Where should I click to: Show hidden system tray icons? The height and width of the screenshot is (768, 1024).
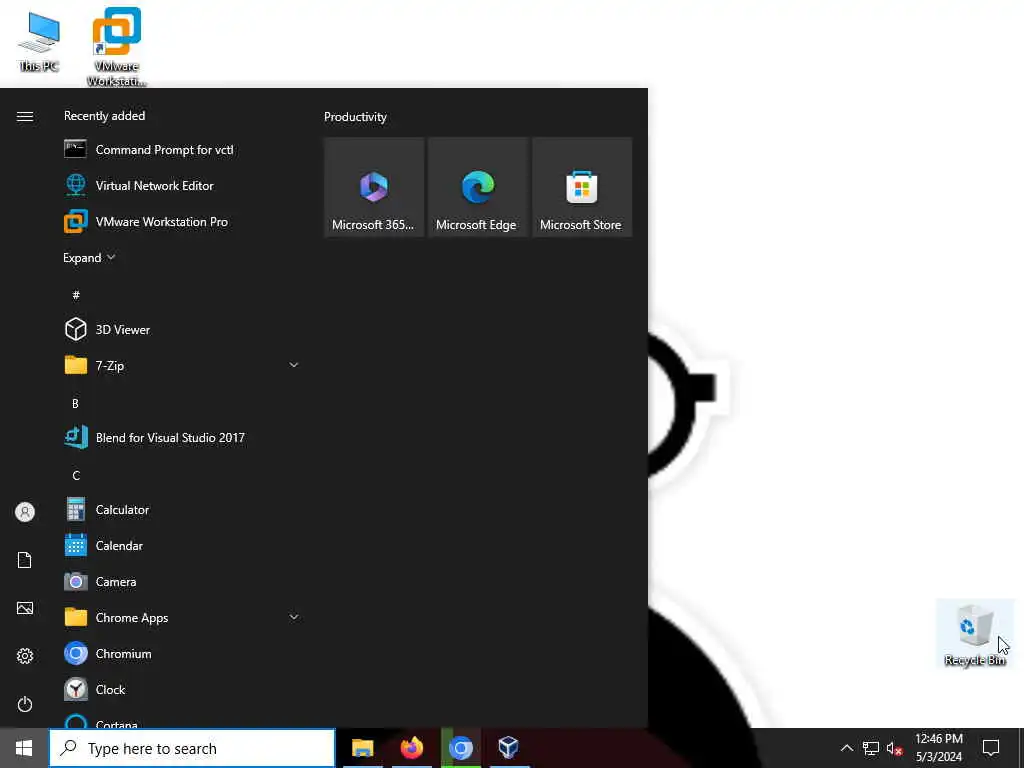(846, 748)
